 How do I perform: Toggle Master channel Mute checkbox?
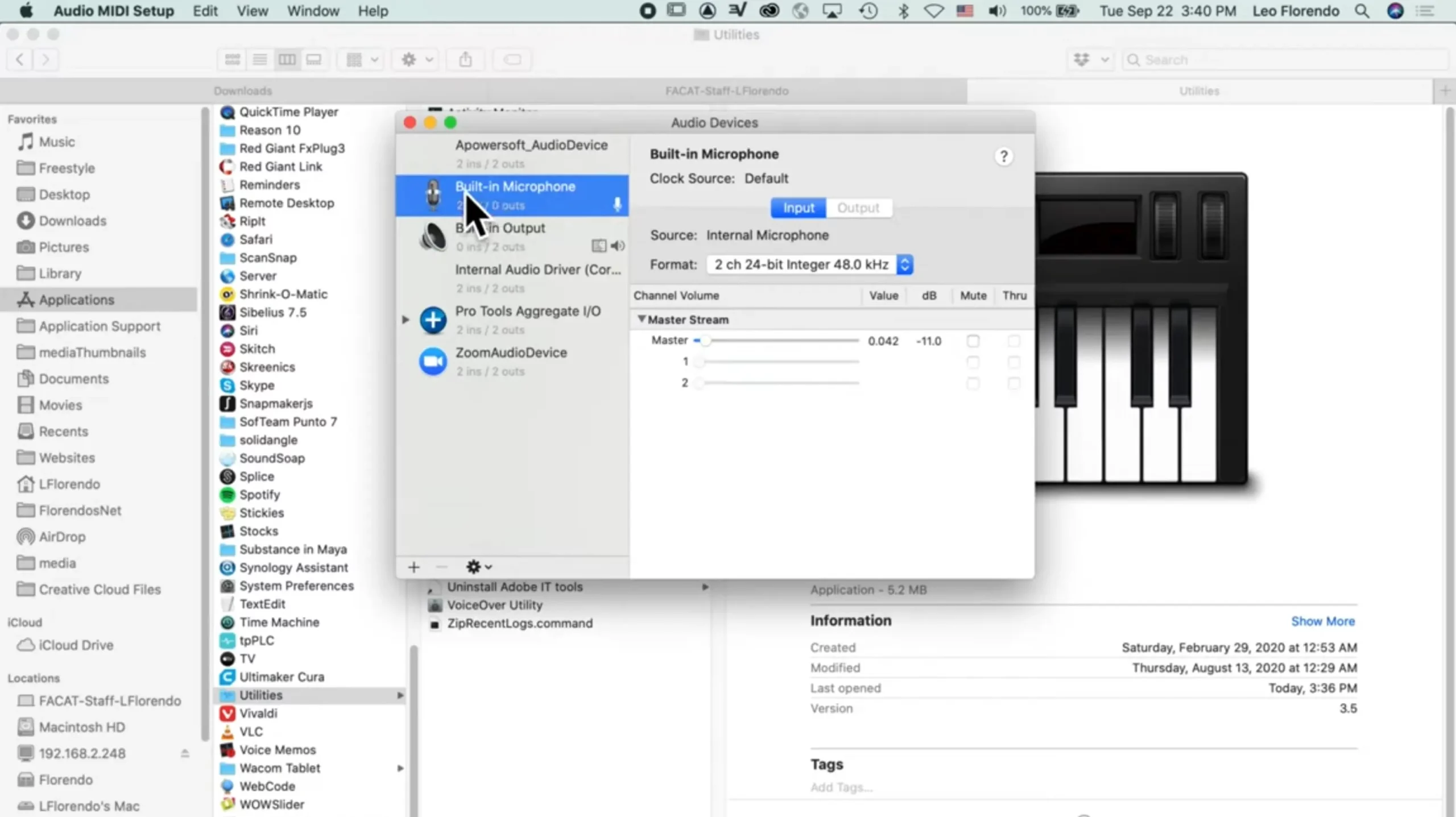[973, 341]
